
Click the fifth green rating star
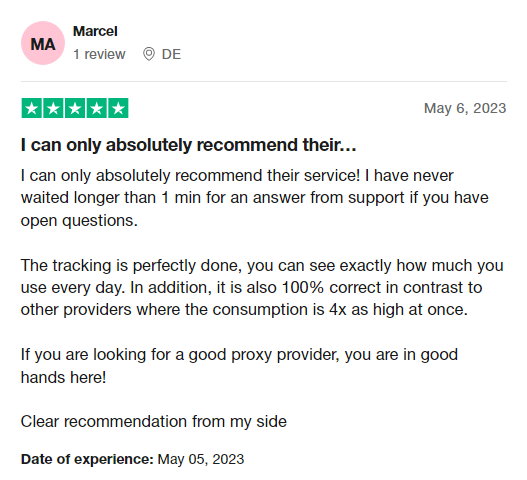tap(118, 108)
